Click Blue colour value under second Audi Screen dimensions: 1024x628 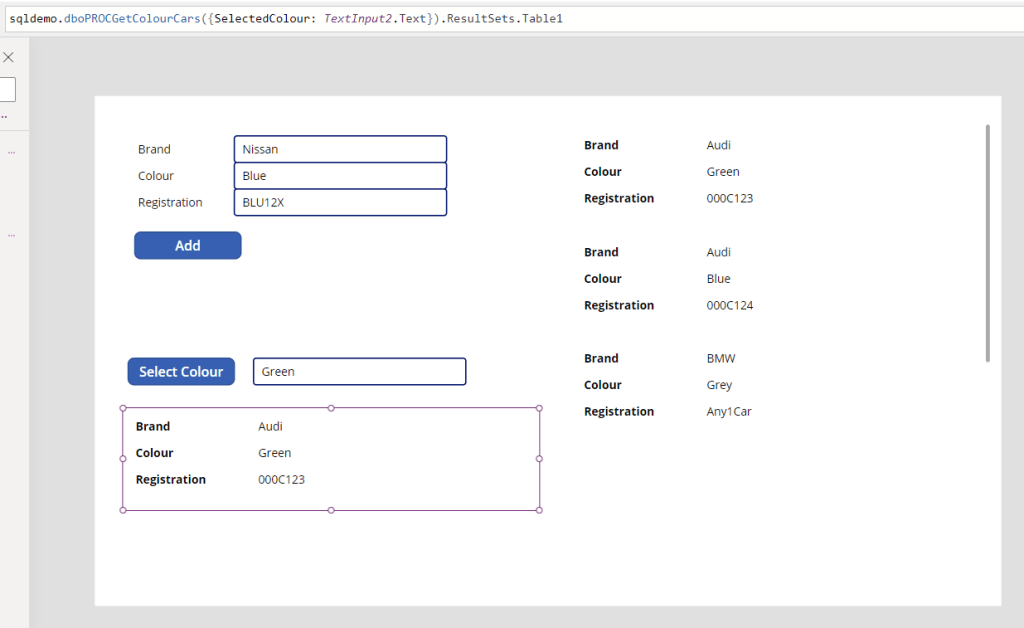click(x=718, y=279)
